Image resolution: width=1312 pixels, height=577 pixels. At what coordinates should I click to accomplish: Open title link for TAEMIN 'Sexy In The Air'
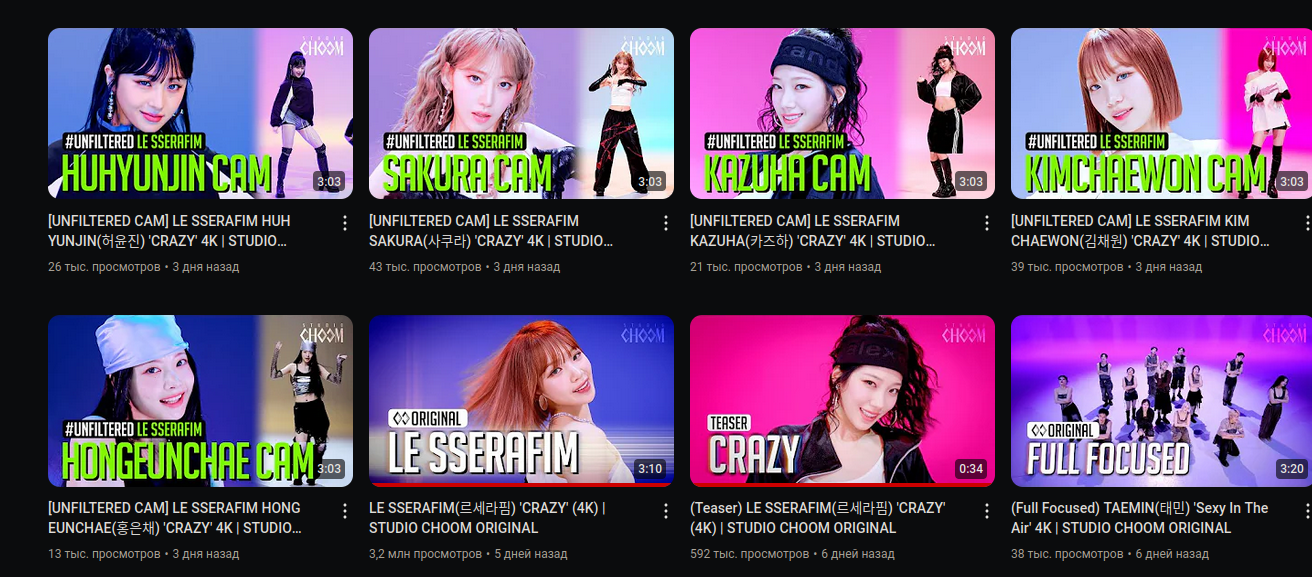point(1139,518)
